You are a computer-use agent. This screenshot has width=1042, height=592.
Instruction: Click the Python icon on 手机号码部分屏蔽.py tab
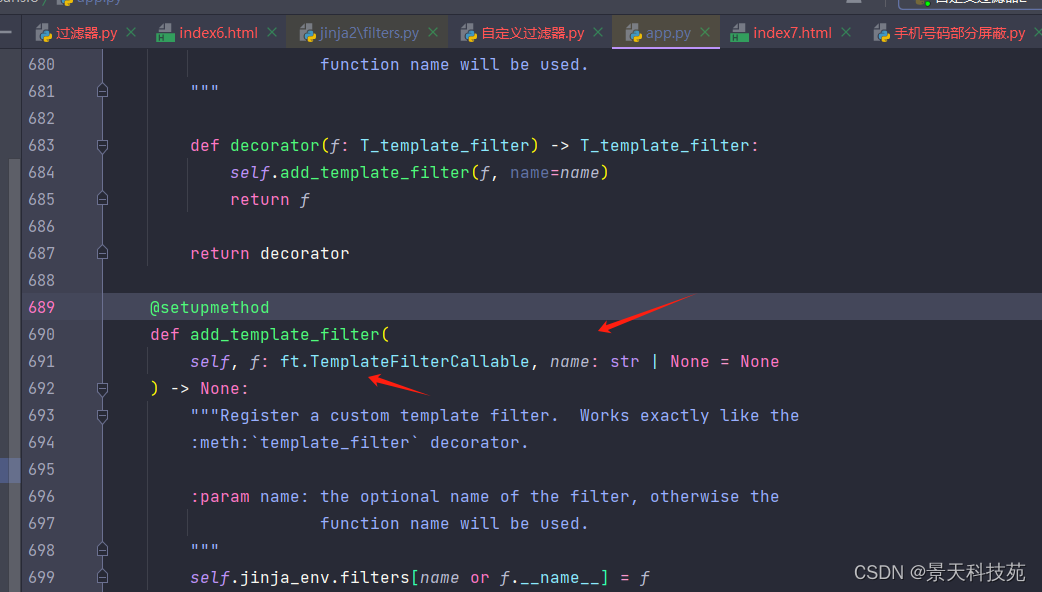pyautogui.click(x=881, y=34)
